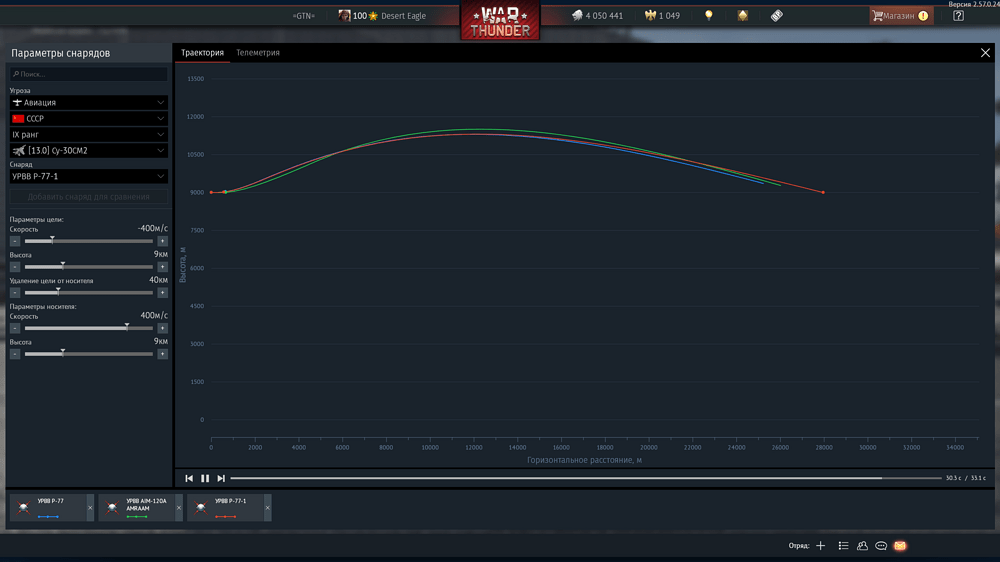Select the AIM-120A AMRAAM missile card
Image resolution: width=1000 pixels, height=562 pixels.
136,508
